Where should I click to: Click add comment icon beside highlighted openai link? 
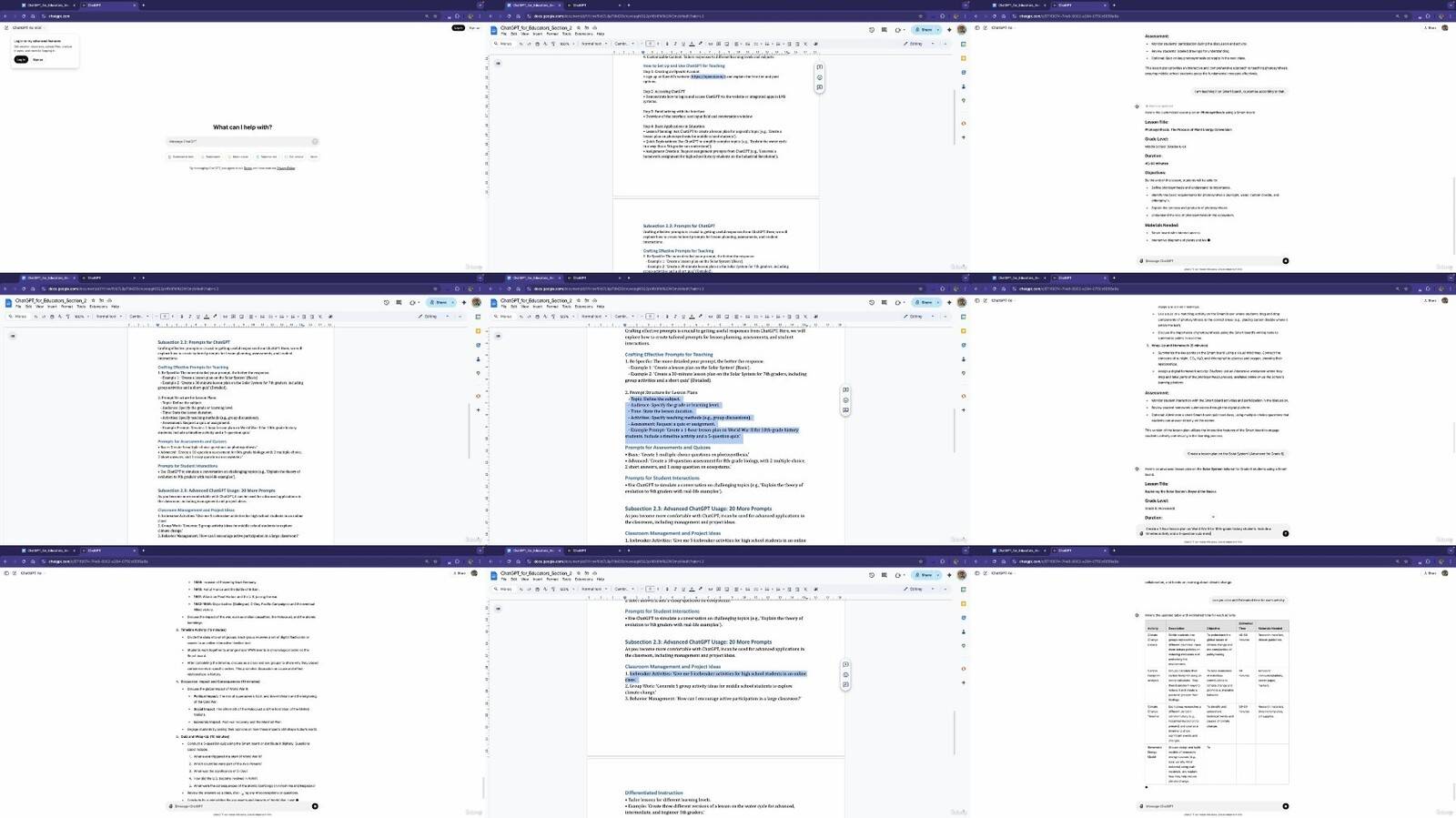(x=820, y=67)
